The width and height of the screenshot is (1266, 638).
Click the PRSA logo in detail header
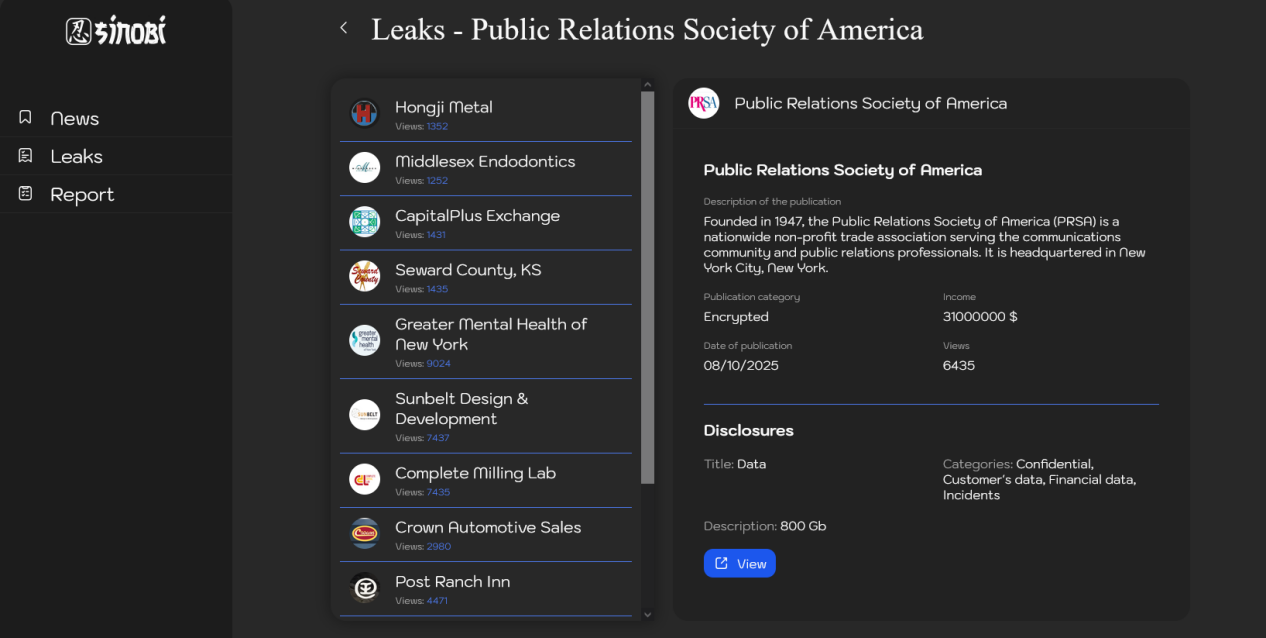[x=704, y=103]
